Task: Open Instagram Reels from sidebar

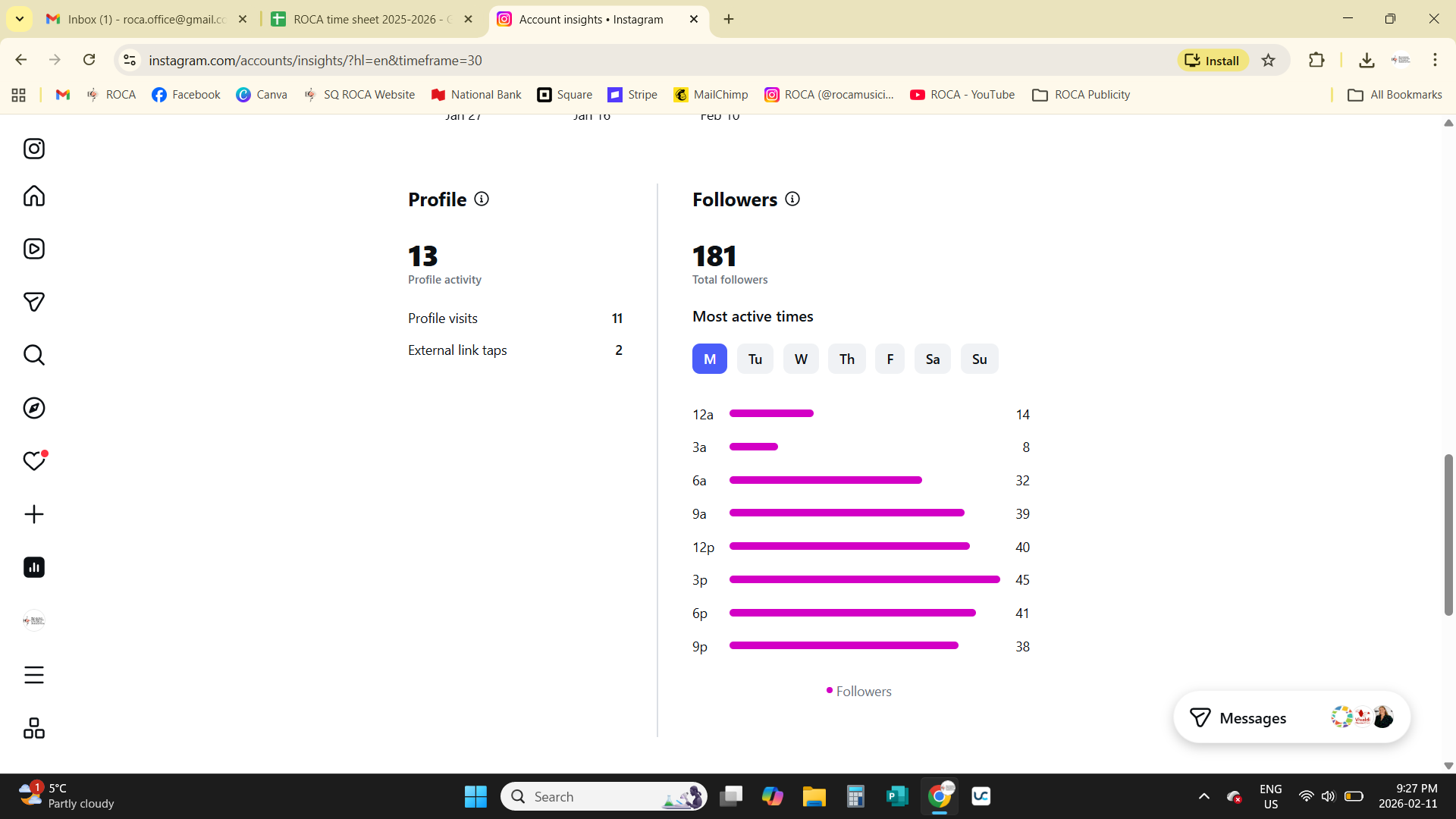Action: pos(34,249)
